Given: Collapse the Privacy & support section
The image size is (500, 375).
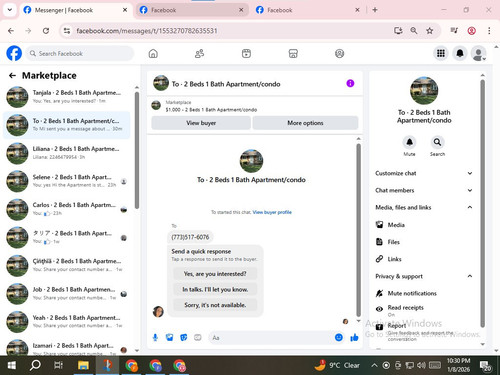Looking at the screenshot, I should pos(423,276).
